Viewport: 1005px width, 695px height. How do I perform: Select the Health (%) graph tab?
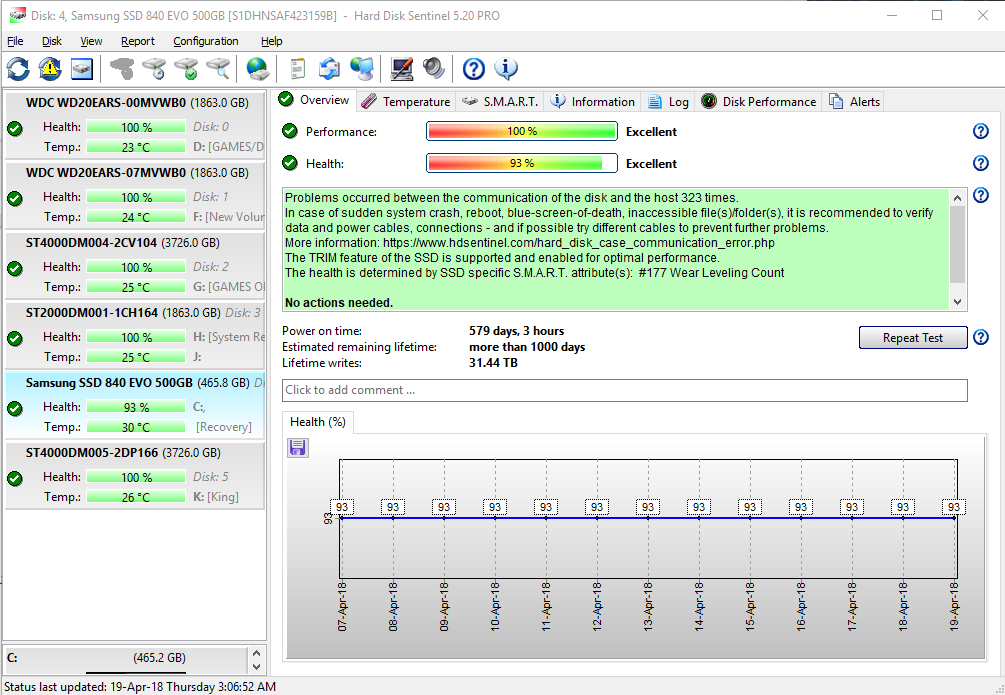point(318,422)
